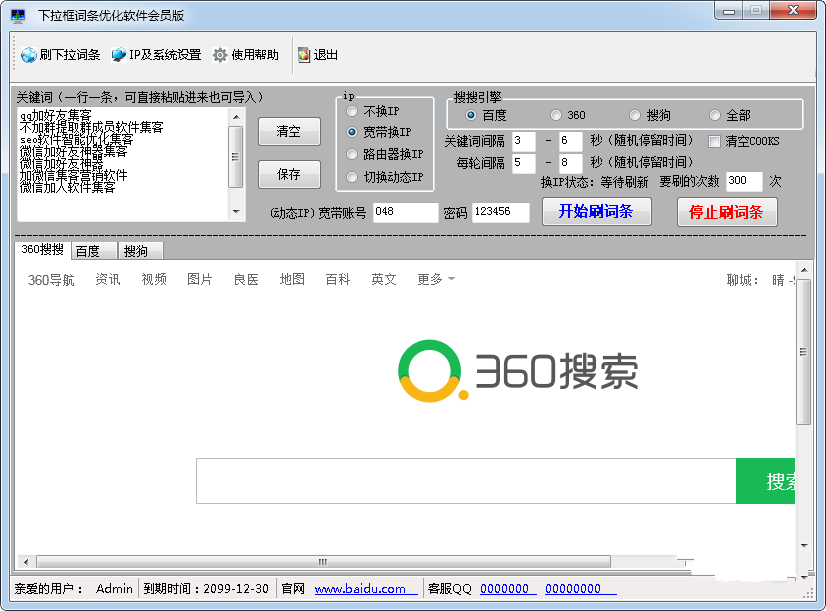The height and width of the screenshot is (611, 826).
Task: Click keyword line 微信加入软件集客
Action: 67,187
